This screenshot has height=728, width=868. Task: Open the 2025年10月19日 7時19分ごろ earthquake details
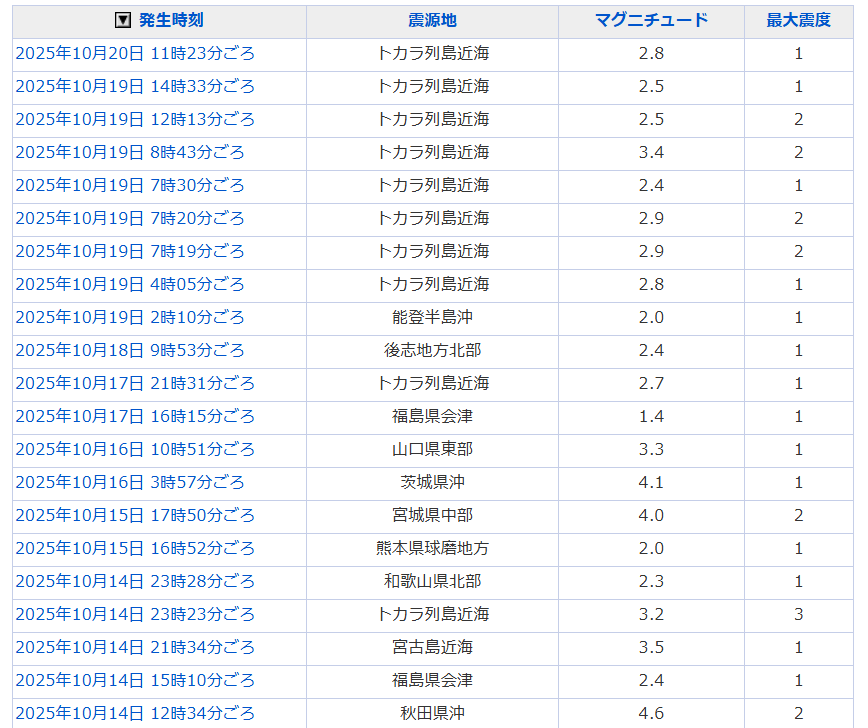pos(130,251)
